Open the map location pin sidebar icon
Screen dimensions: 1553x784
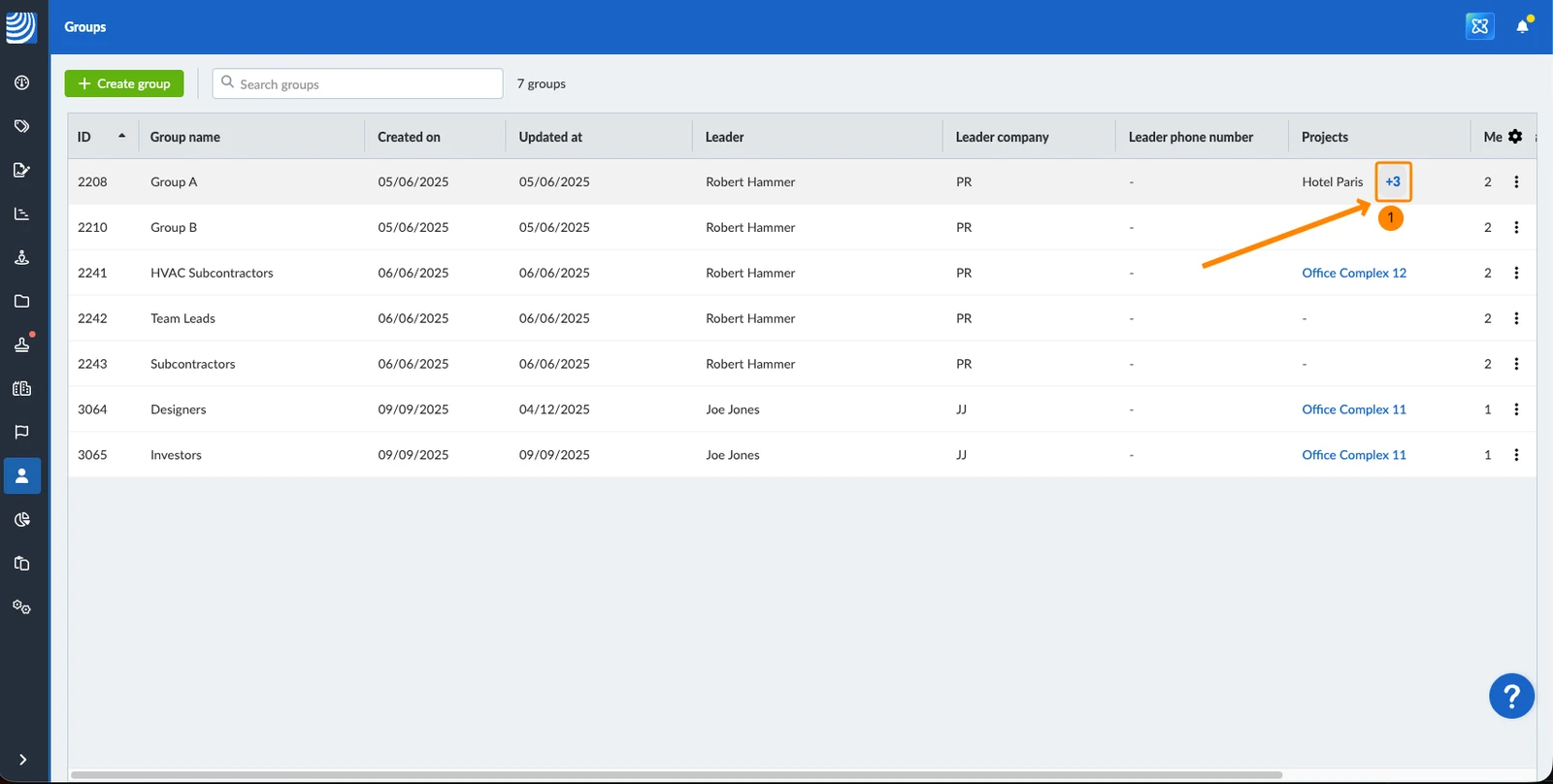coord(21,257)
